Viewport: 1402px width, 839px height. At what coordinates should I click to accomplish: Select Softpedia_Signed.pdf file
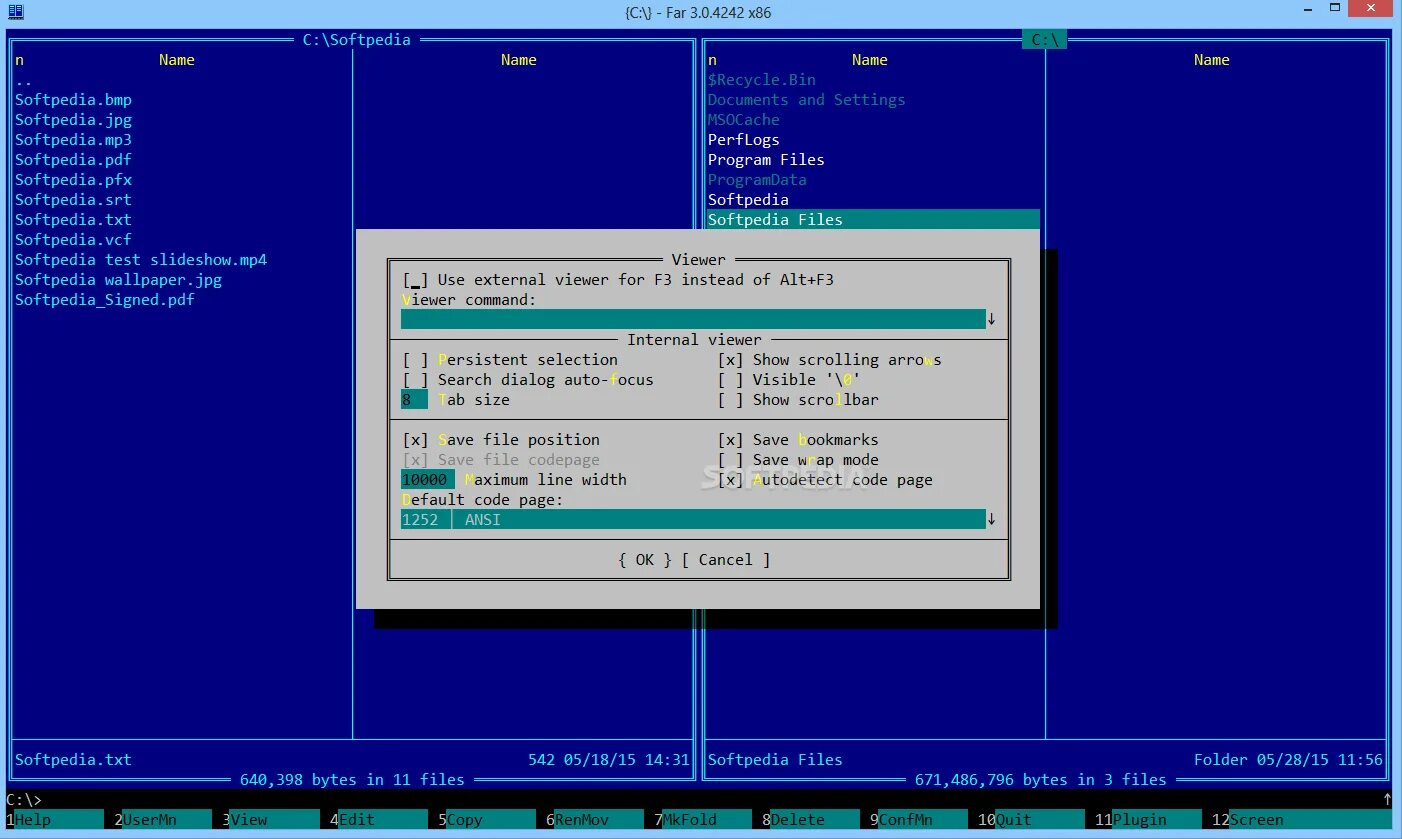pos(104,300)
